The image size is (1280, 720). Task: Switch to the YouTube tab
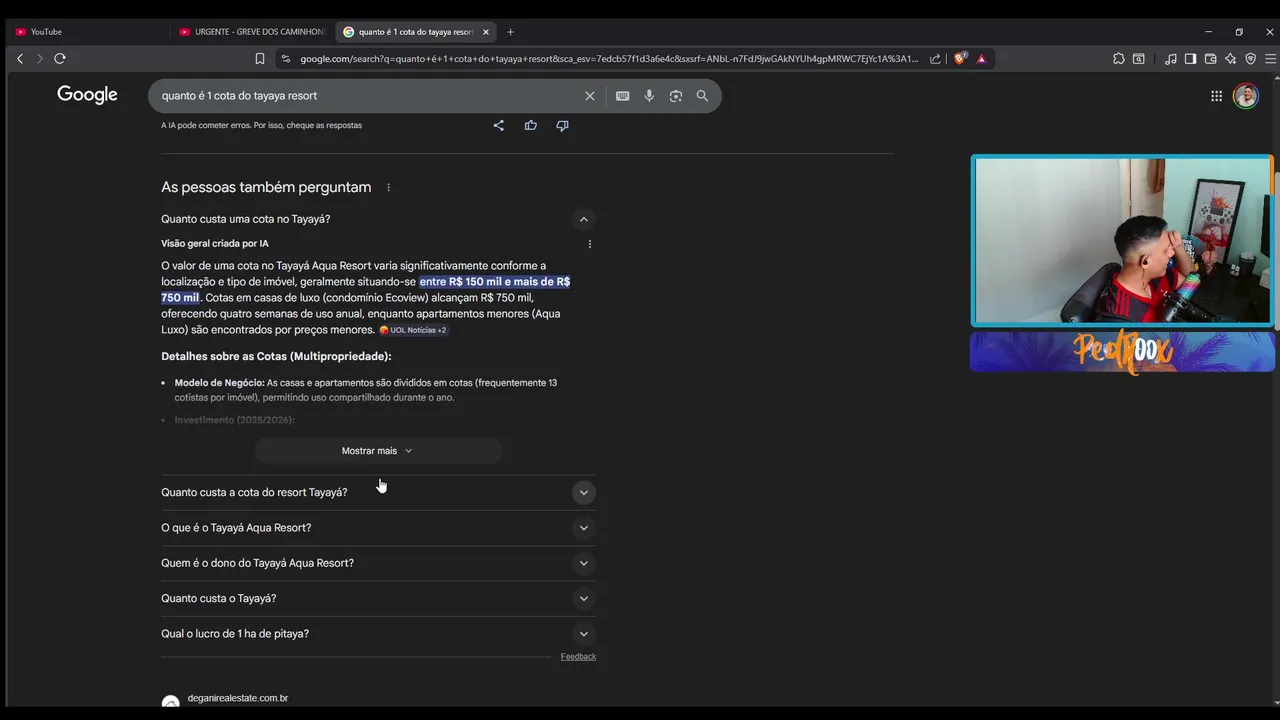coord(89,32)
